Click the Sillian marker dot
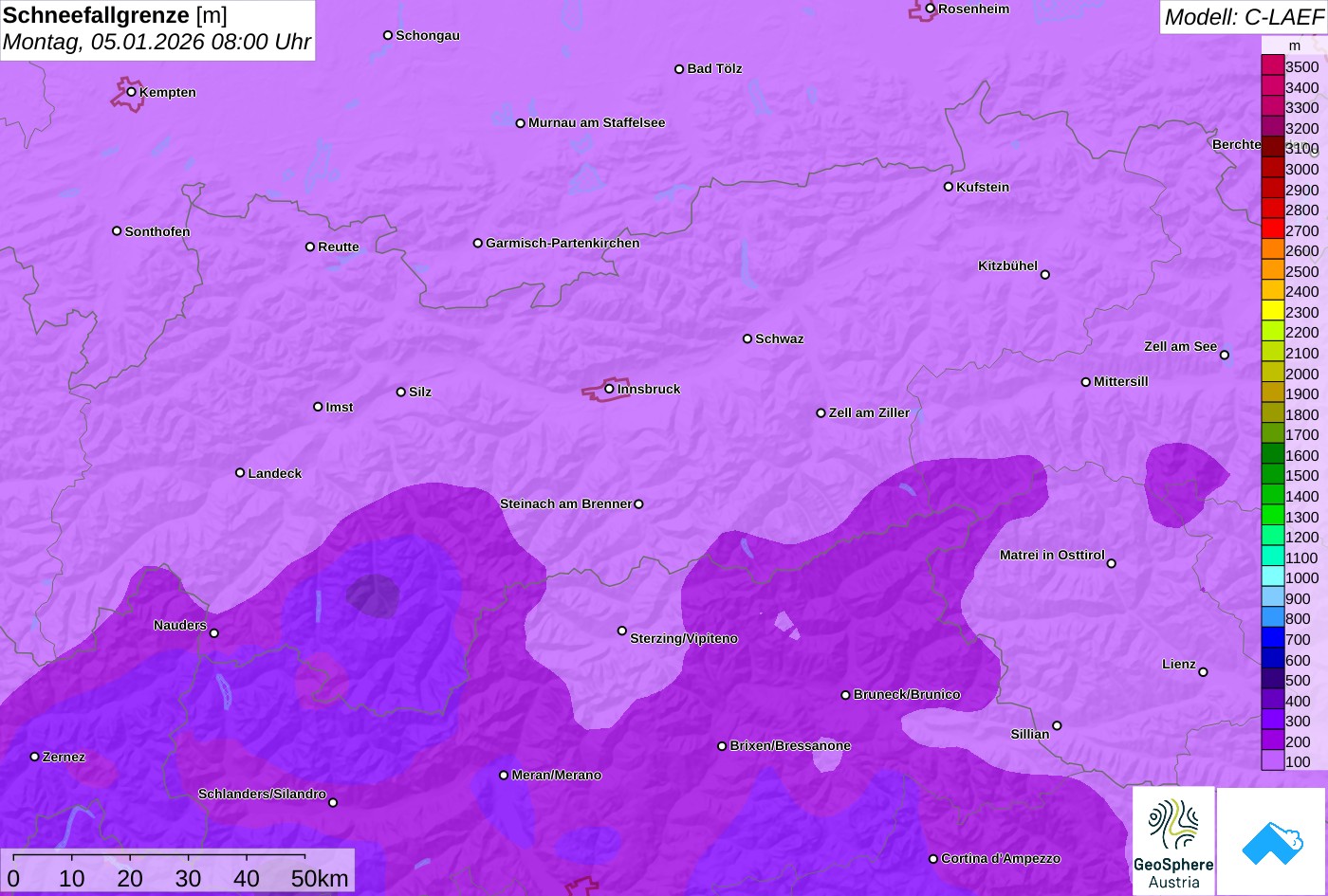1328x896 pixels. tap(1057, 726)
